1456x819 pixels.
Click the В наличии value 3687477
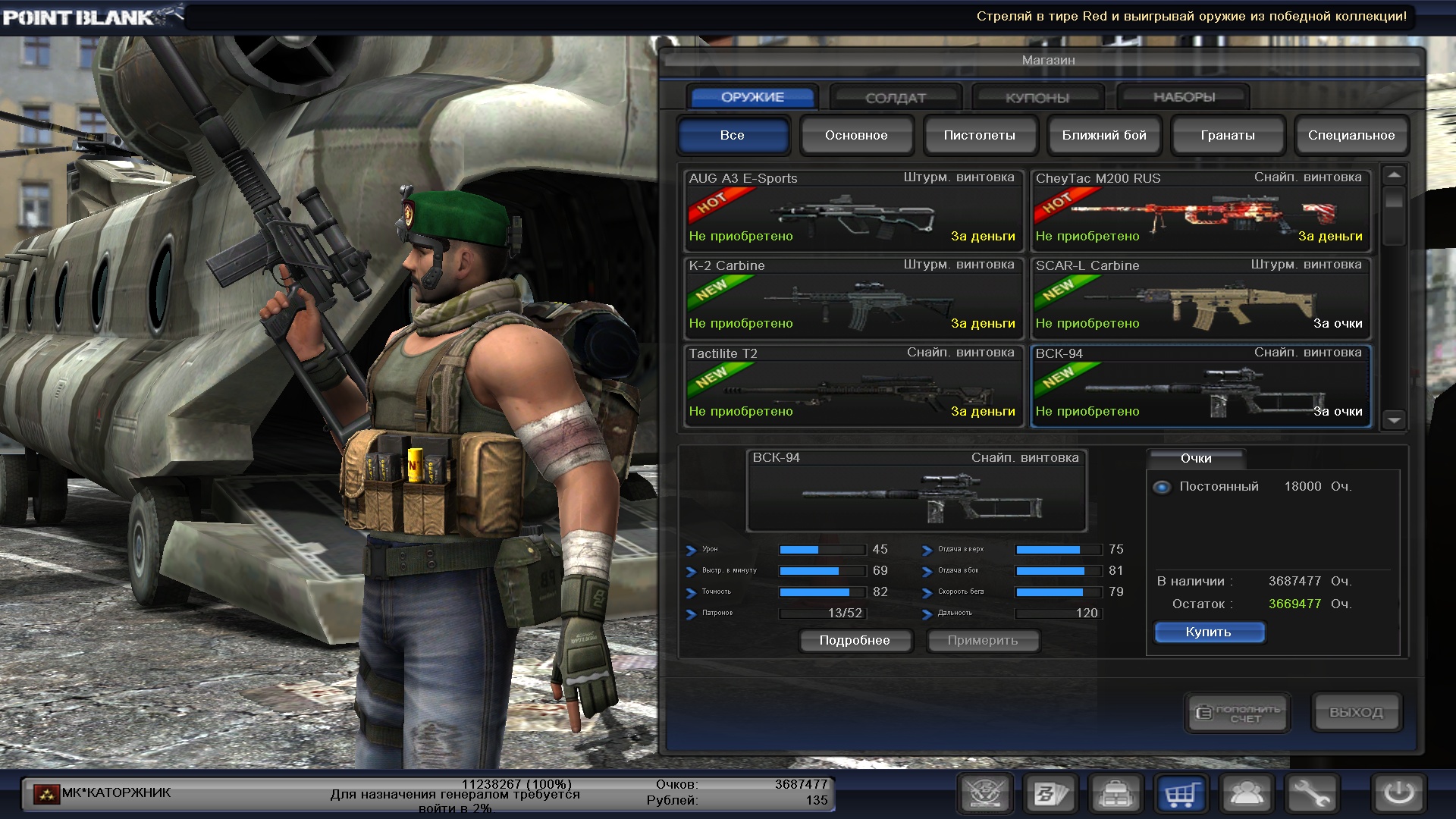(x=1294, y=581)
